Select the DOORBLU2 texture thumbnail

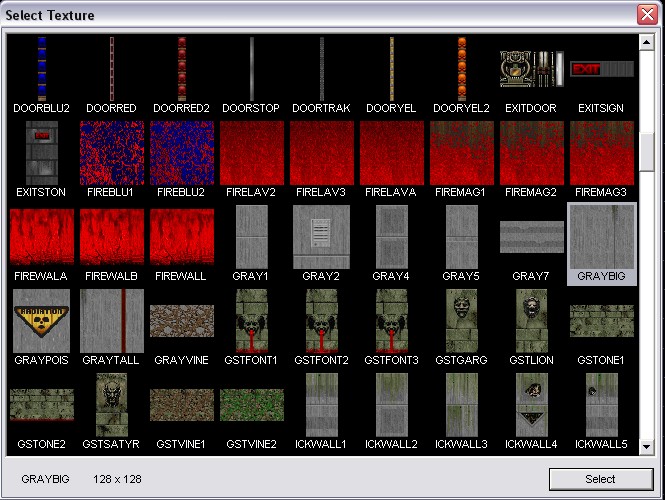42,69
